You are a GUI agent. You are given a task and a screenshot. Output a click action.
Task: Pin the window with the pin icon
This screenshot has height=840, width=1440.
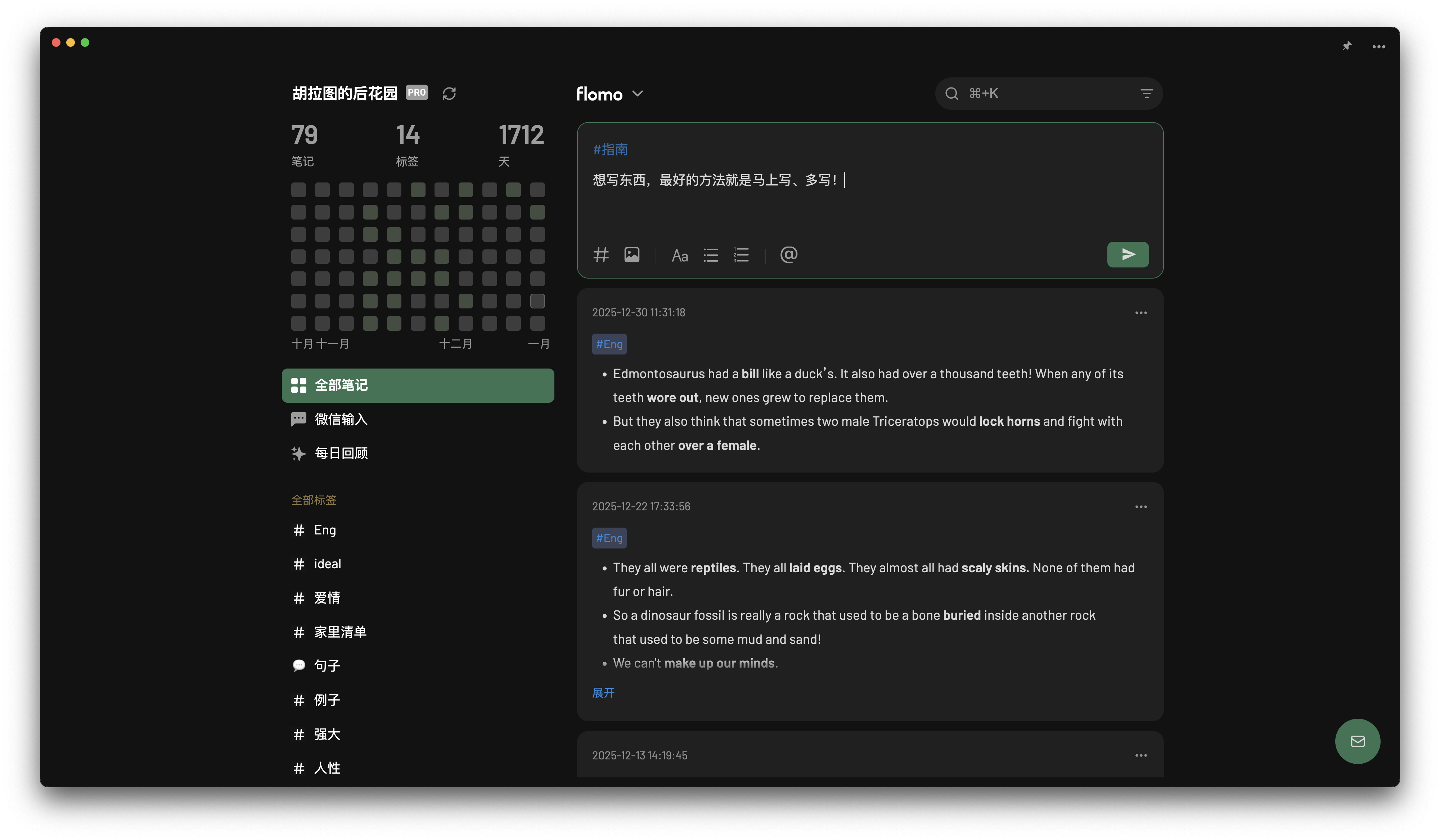tap(1347, 46)
